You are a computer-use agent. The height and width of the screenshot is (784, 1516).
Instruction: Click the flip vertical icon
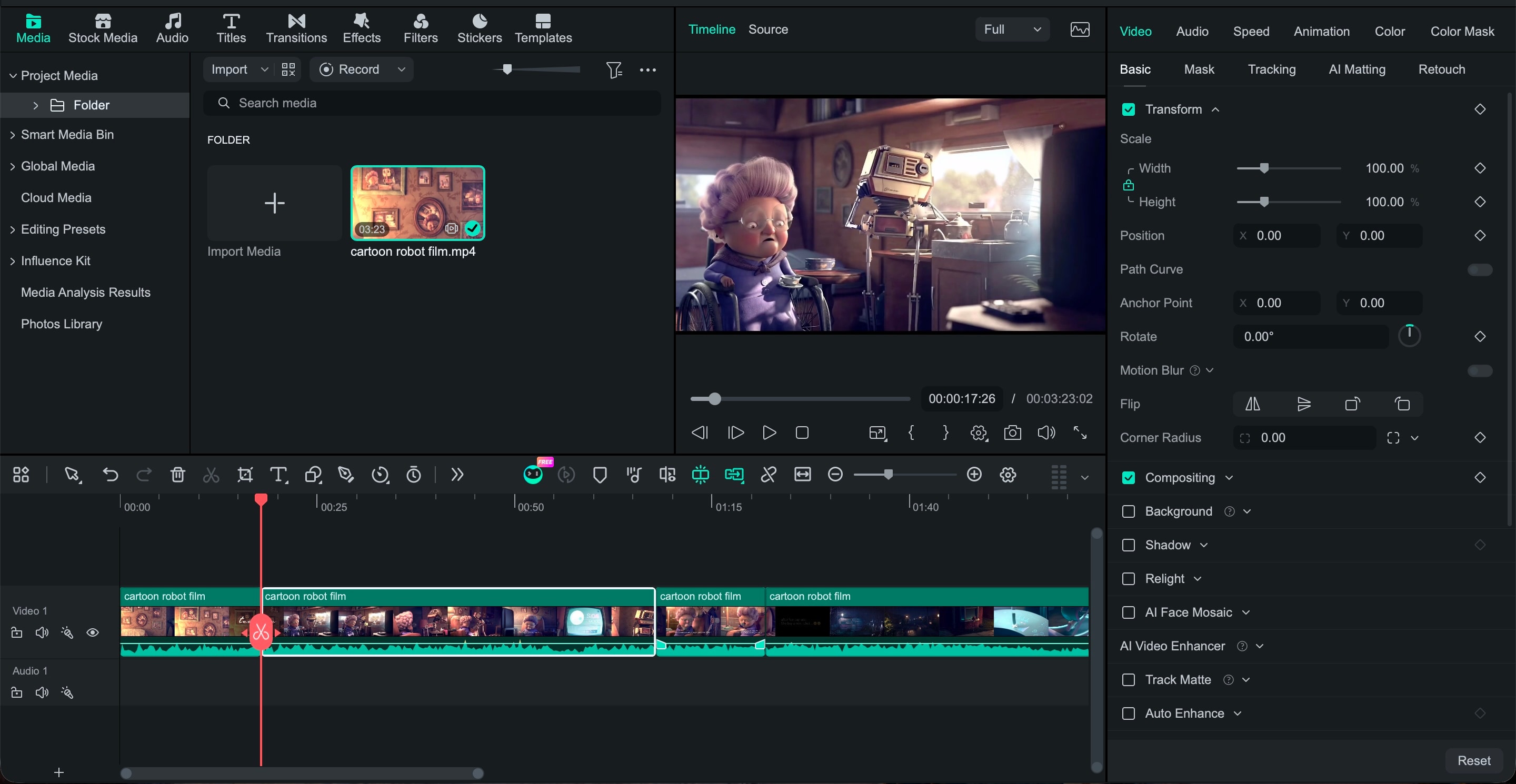tap(1303, 404)
